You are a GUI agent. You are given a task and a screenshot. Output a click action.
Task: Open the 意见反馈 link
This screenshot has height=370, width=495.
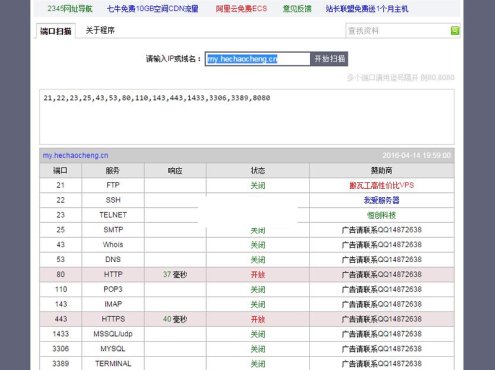click(297, 9)
